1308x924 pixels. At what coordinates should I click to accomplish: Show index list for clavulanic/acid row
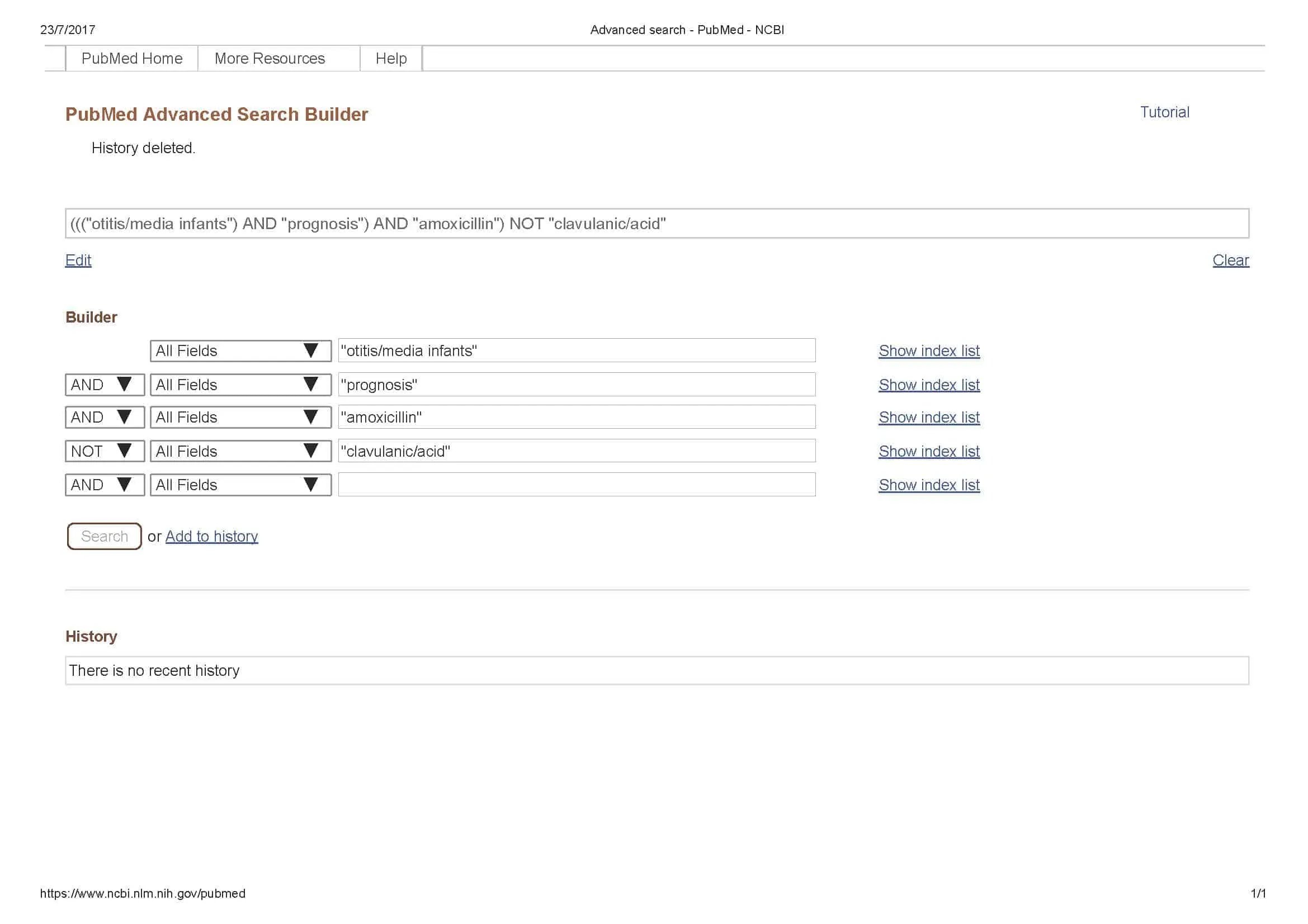click(929, 451)
